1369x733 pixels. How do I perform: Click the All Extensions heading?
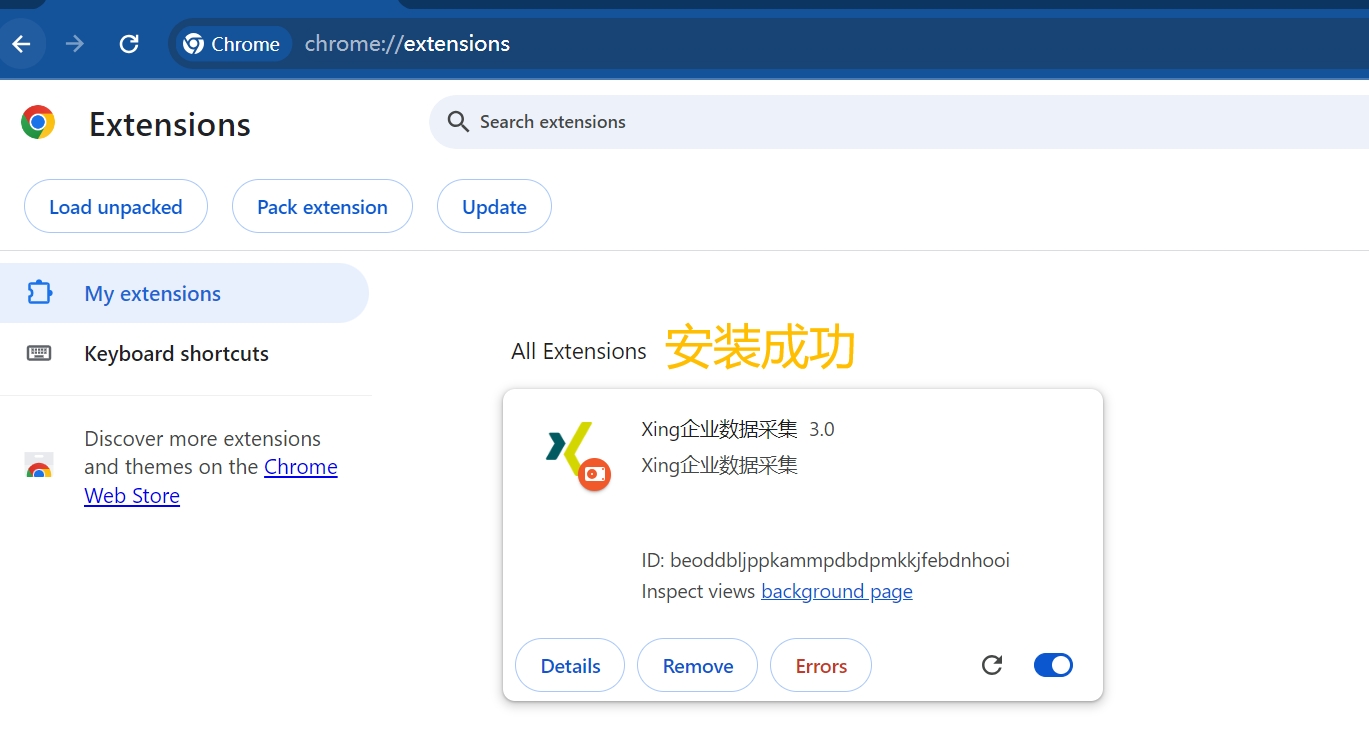[579, 351]
